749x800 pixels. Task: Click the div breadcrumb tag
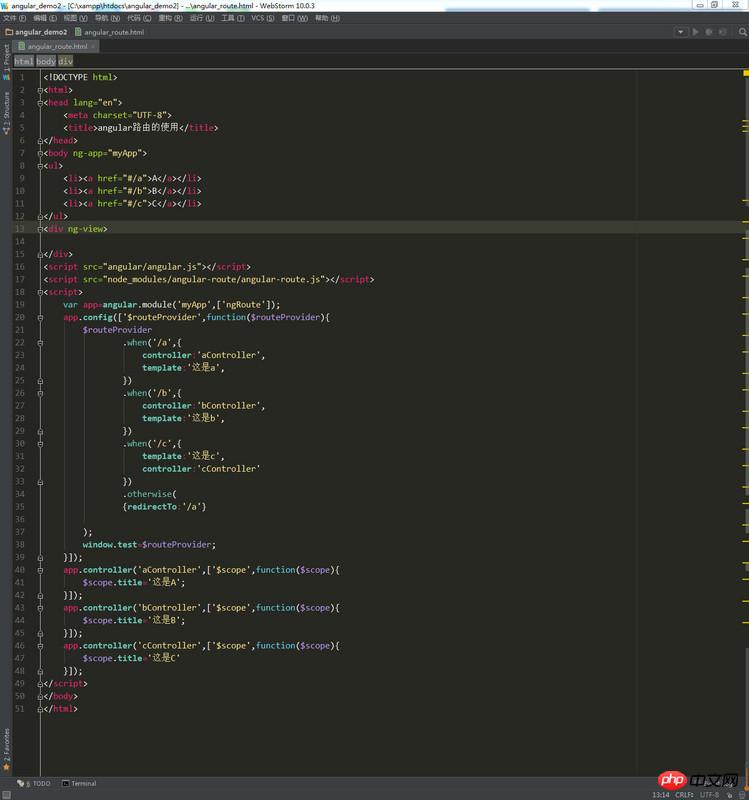click(x=65, y=61)
